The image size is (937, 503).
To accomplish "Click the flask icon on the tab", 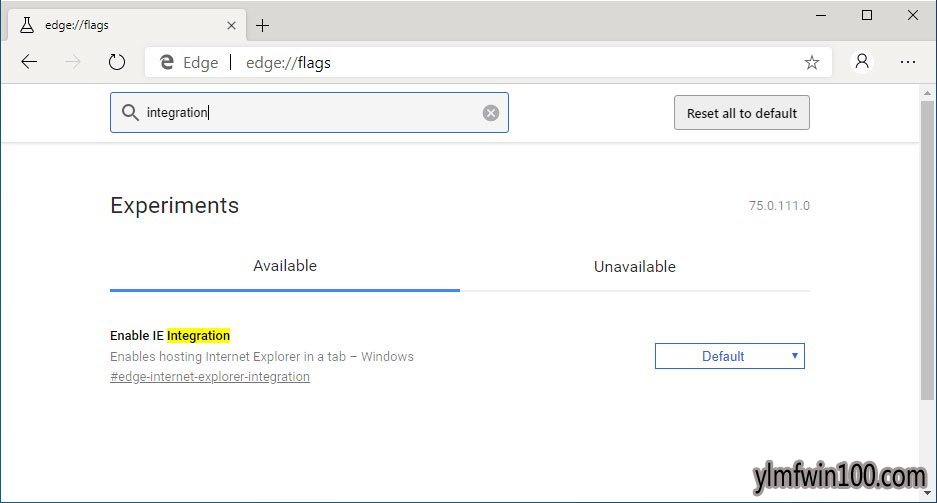I will (27, 25).
